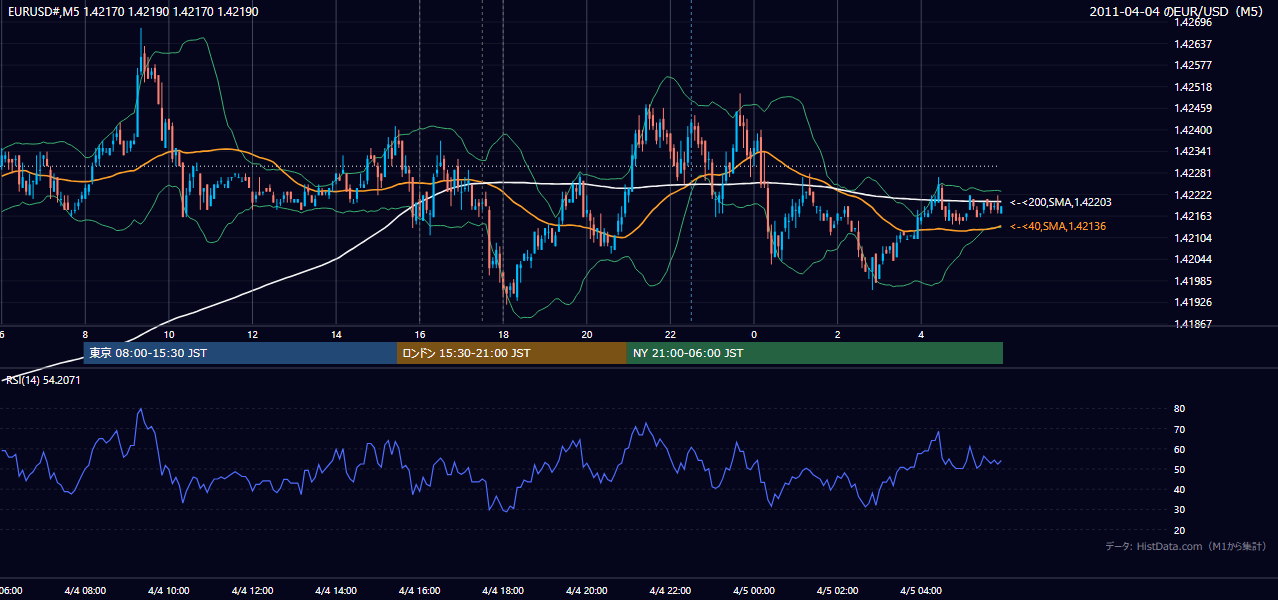Click the 4/4 20:00 bottom time label
The height and width of the screenshot is (600, 1278).
(x=587, y=591)
